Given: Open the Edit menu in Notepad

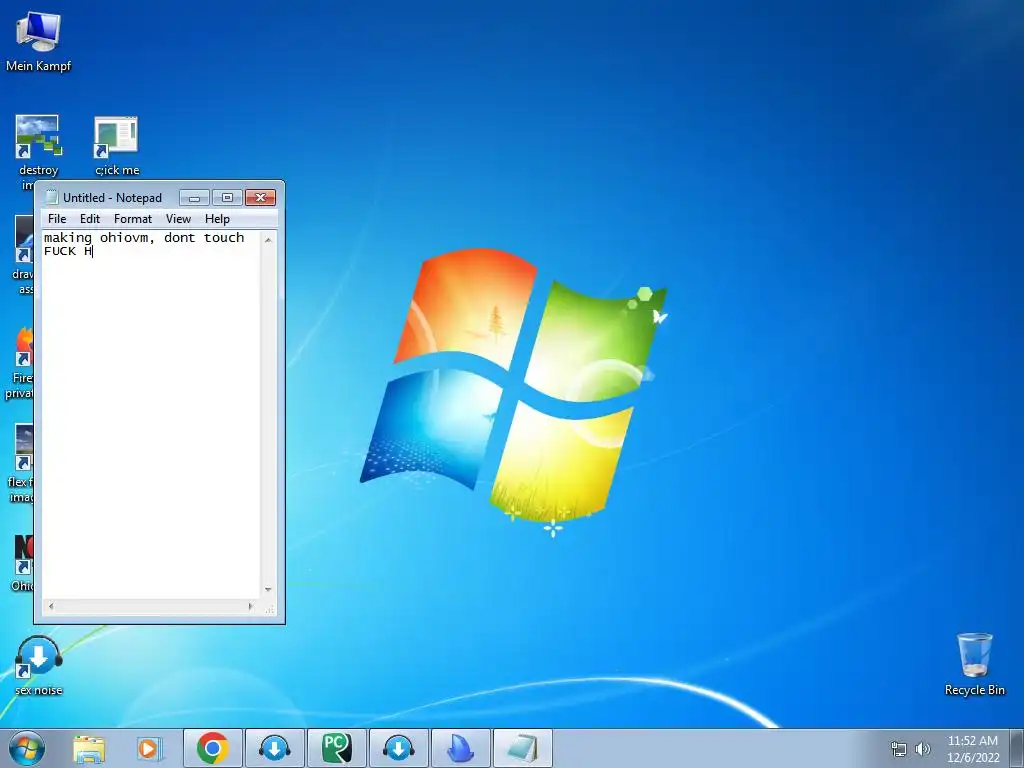Looking at the screenshot, I should click(x=89, y=219).
